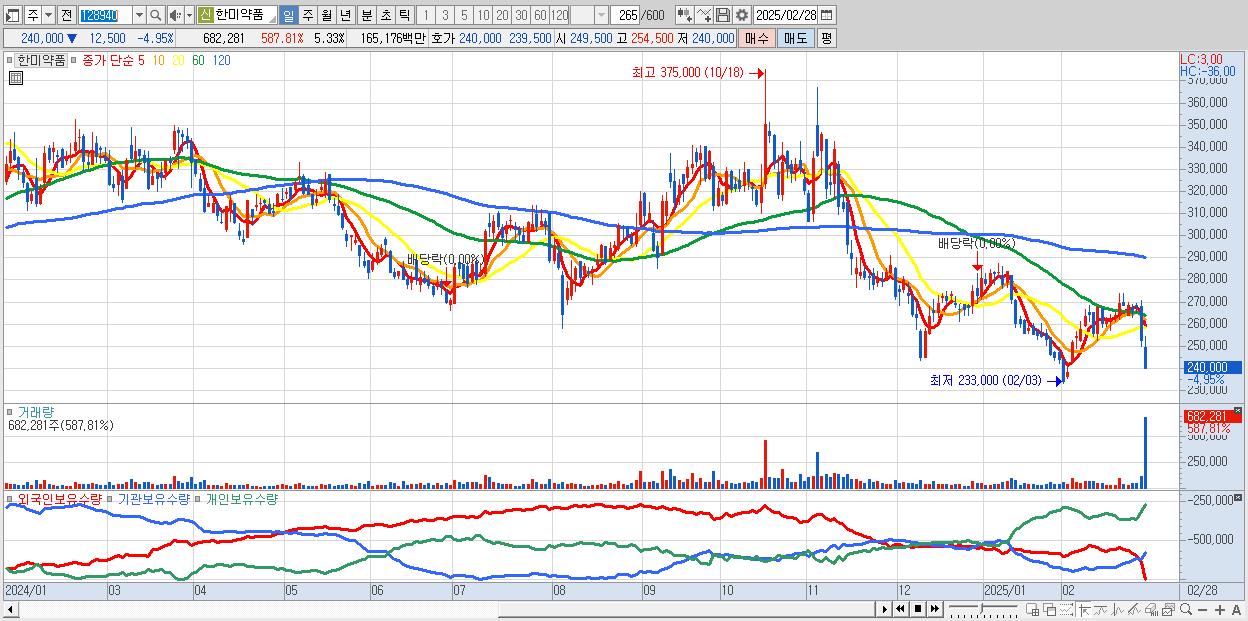
Task: Click the fast-forward button in bottom bar
Action: [x=934, y=609]
